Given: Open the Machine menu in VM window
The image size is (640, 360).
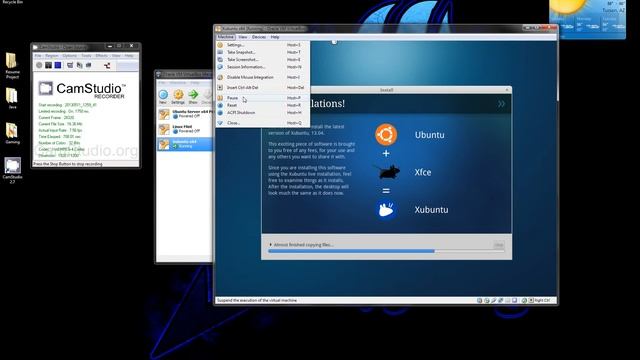Looking at the screenshot, I should (225, 37).
